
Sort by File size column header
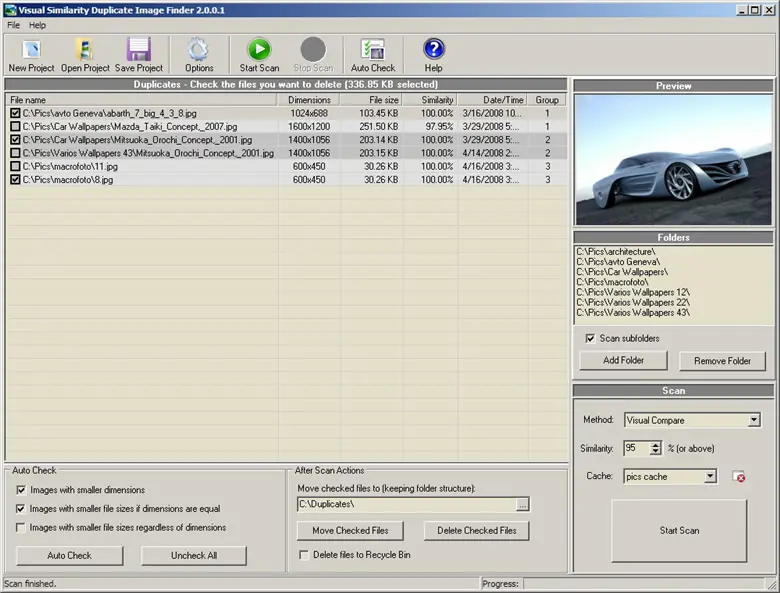tap(371, 100)
